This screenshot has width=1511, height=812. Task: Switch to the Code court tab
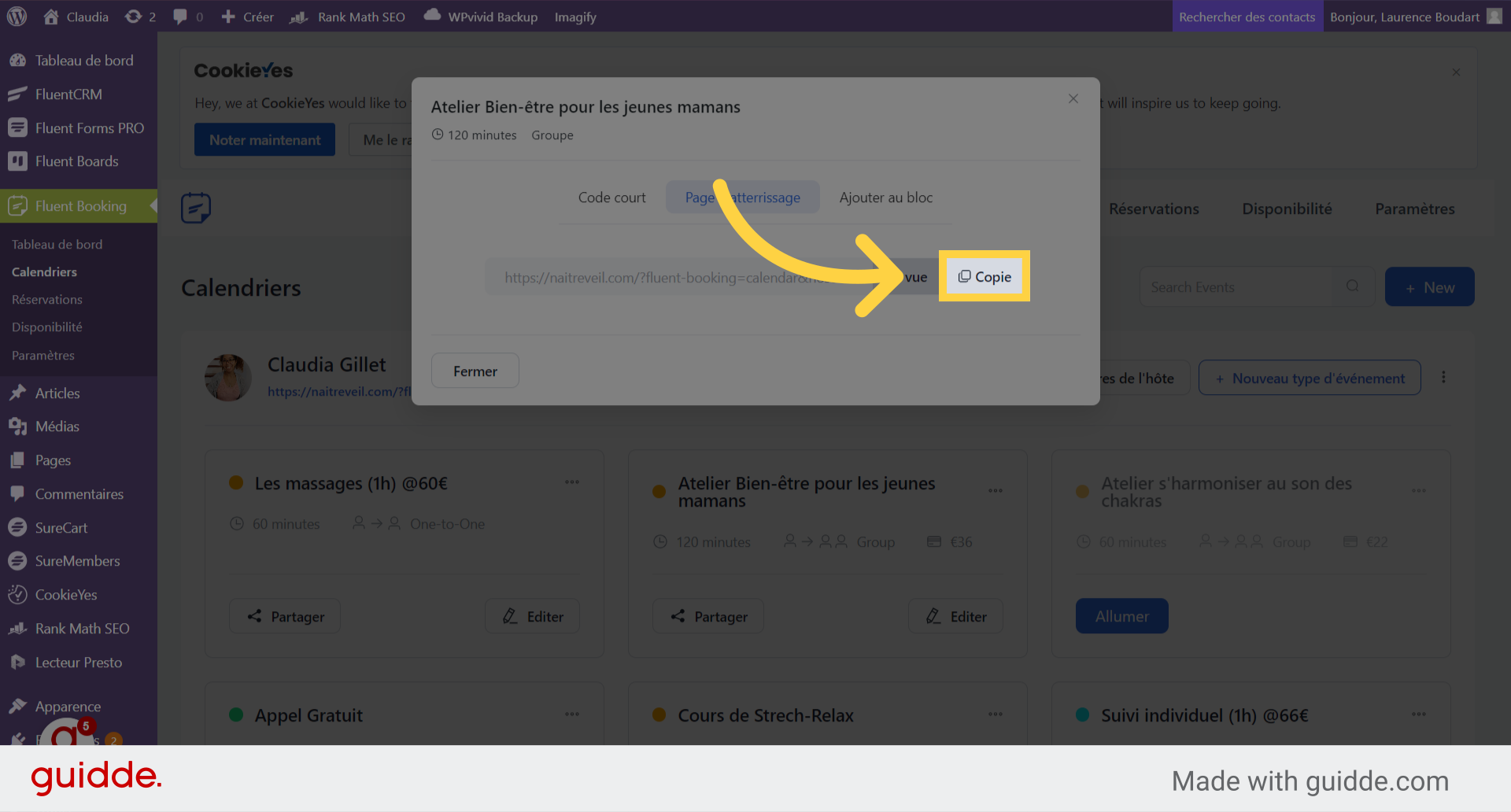pyautogui.click(x=611, y=197)
